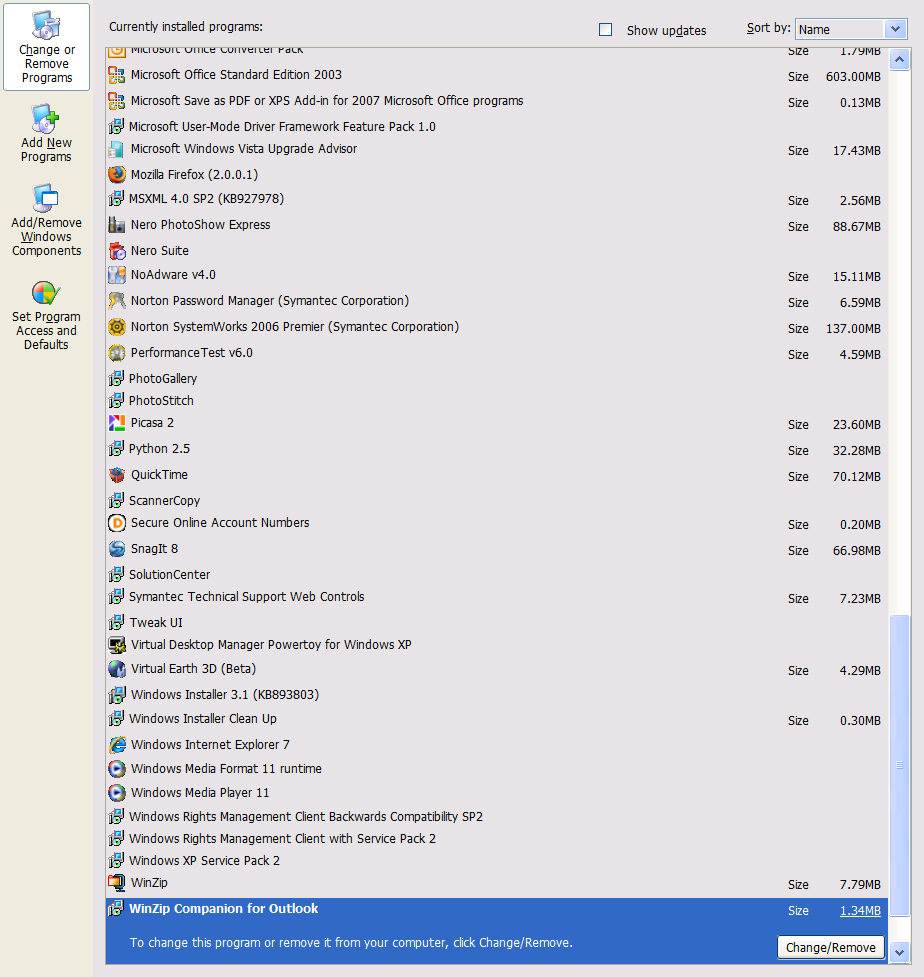The width and height of the screenshot is (924, 977).
Task: Select the PhotoGallery entry
Action: point(497,378)
